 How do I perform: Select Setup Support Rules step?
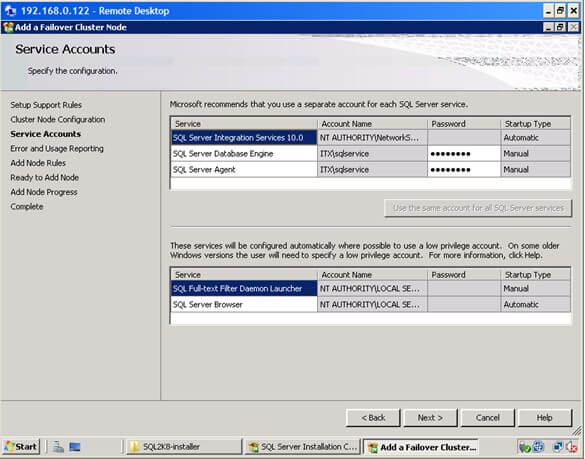tap(46, 105)
